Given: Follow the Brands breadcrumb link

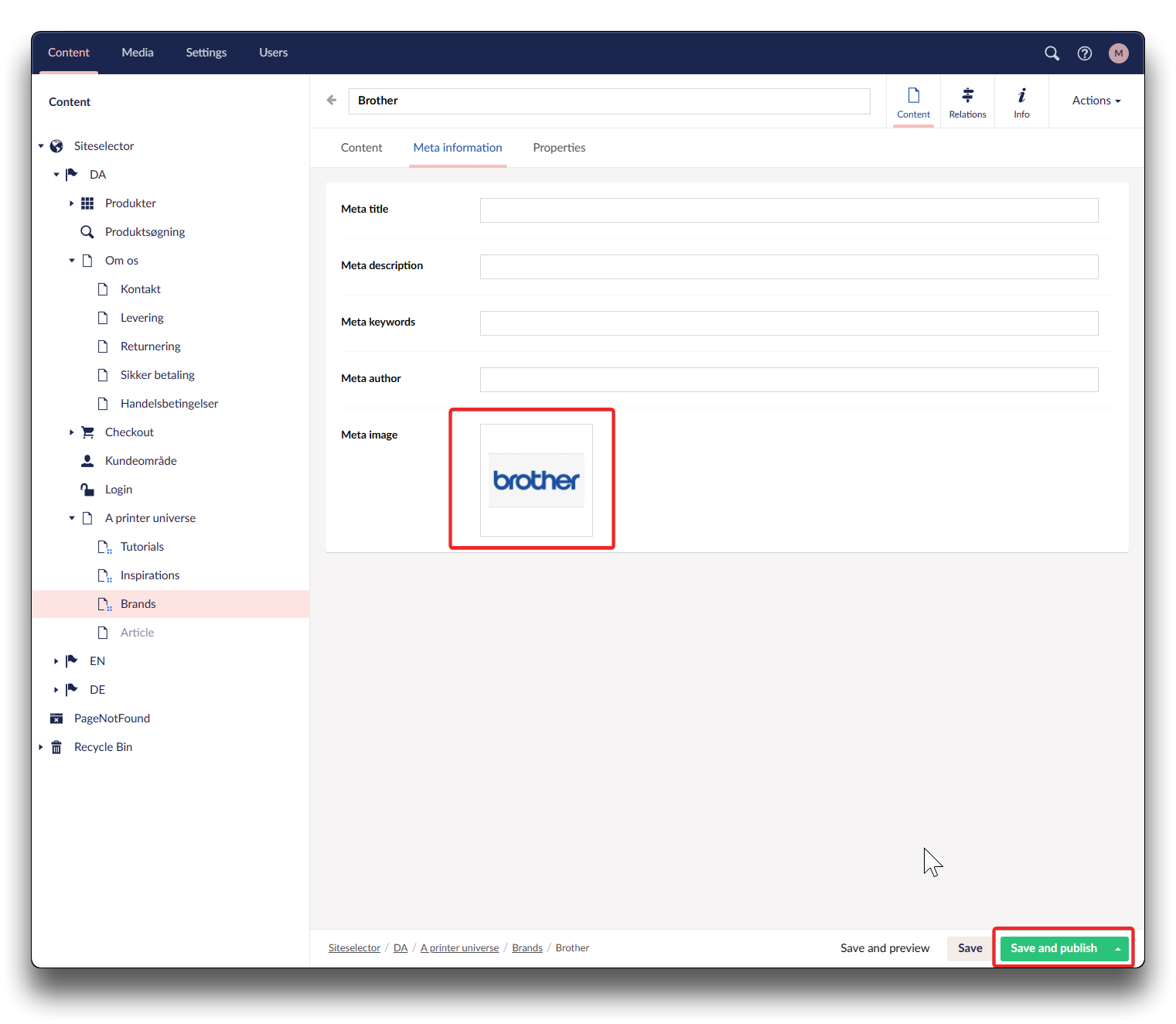Looking at the screenshot, I should point(527,948).
